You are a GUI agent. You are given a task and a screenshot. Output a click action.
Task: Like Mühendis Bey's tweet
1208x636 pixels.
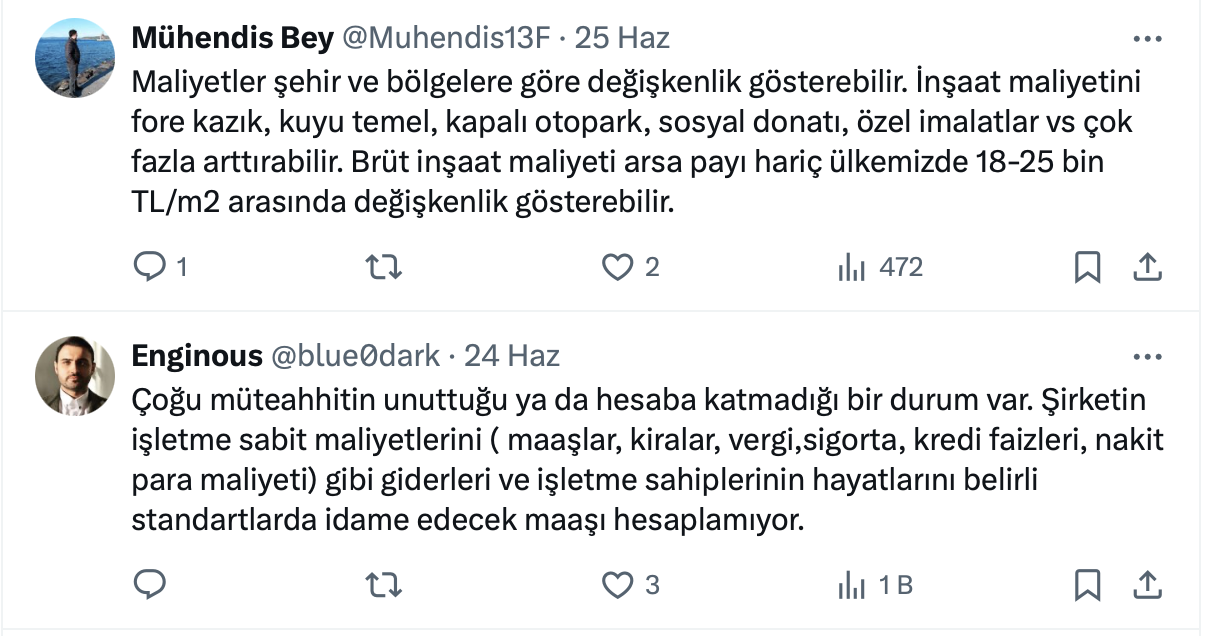tap(618, 267)
